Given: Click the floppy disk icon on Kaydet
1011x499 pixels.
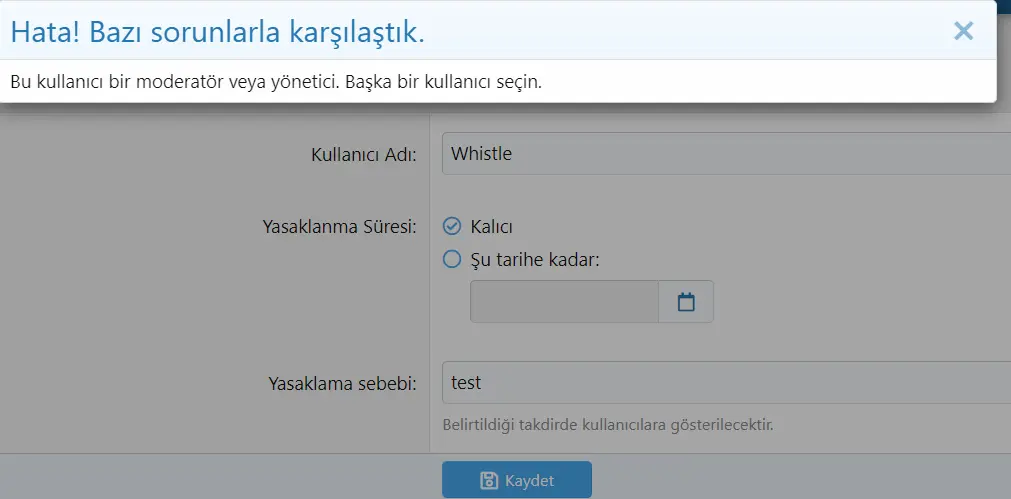Looking at the screenshot, I should [489, 480].
